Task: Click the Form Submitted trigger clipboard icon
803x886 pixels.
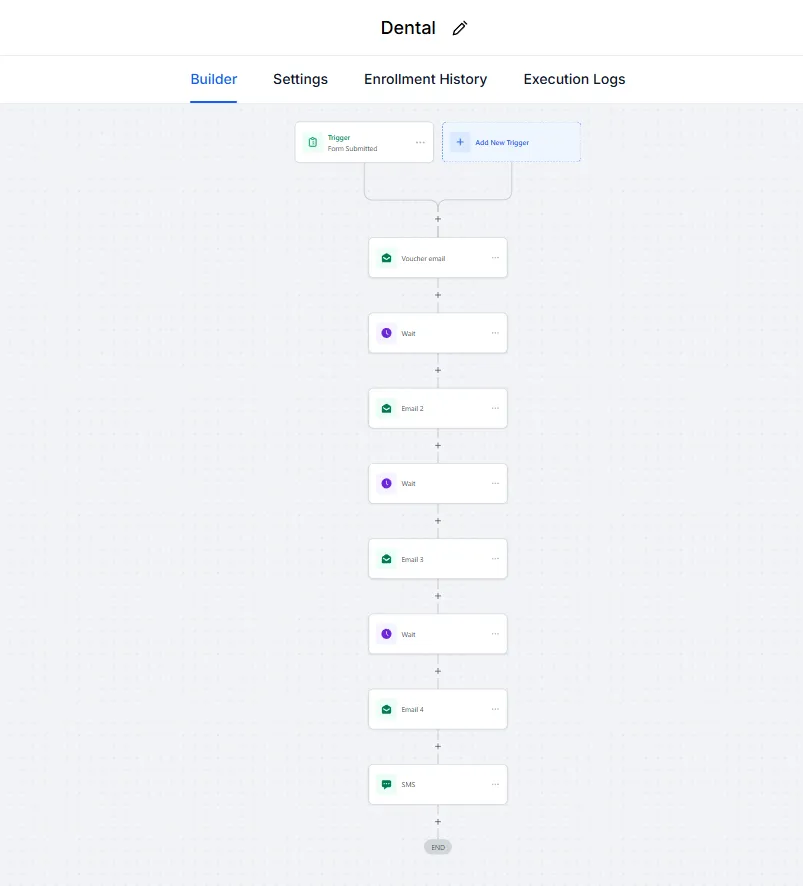Action: point(312,143)
